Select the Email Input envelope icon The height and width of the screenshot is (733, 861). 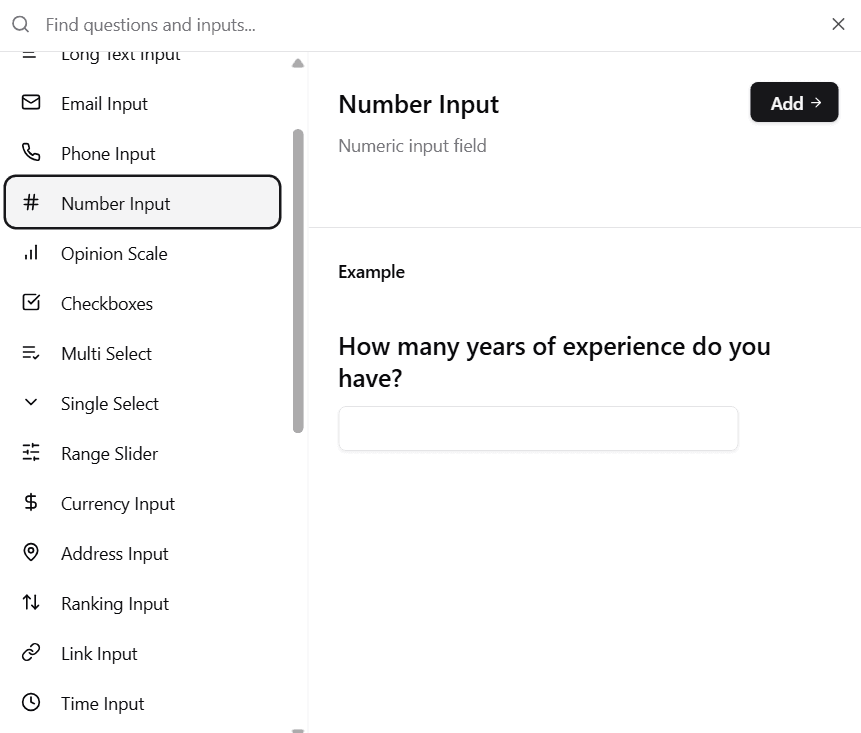tap(30, 103)
